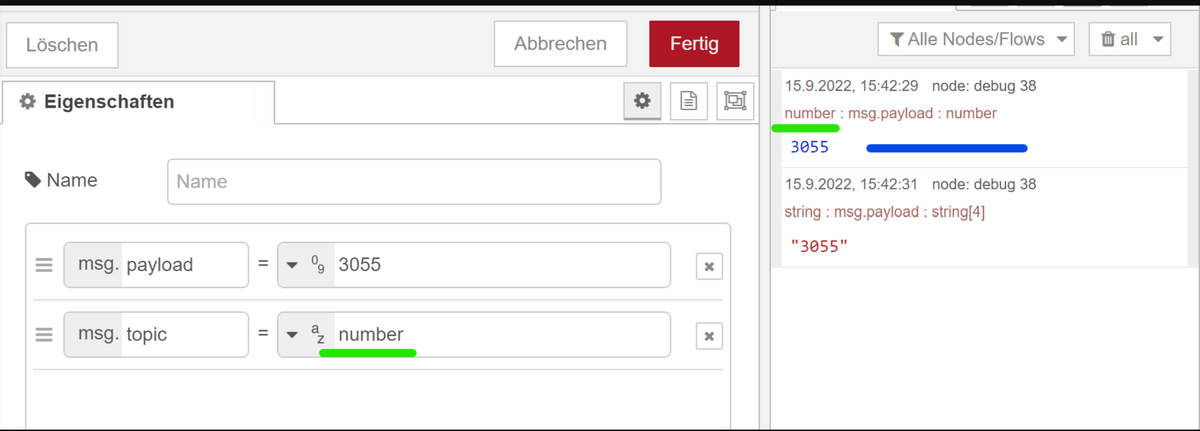Click trash icon to clear all debug messages

(1108, 40)
